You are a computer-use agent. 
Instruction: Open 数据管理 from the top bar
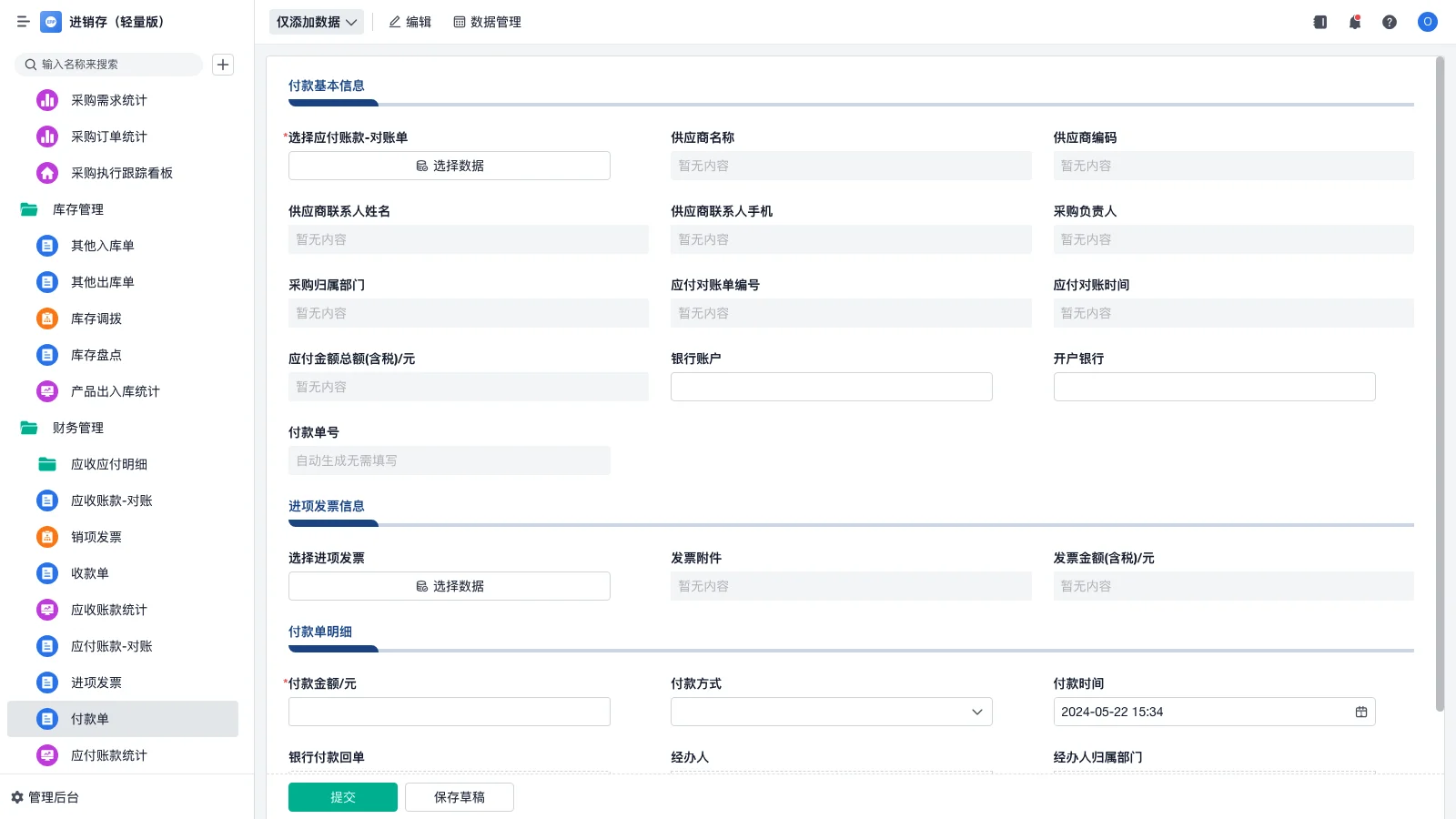pos(487,22)
